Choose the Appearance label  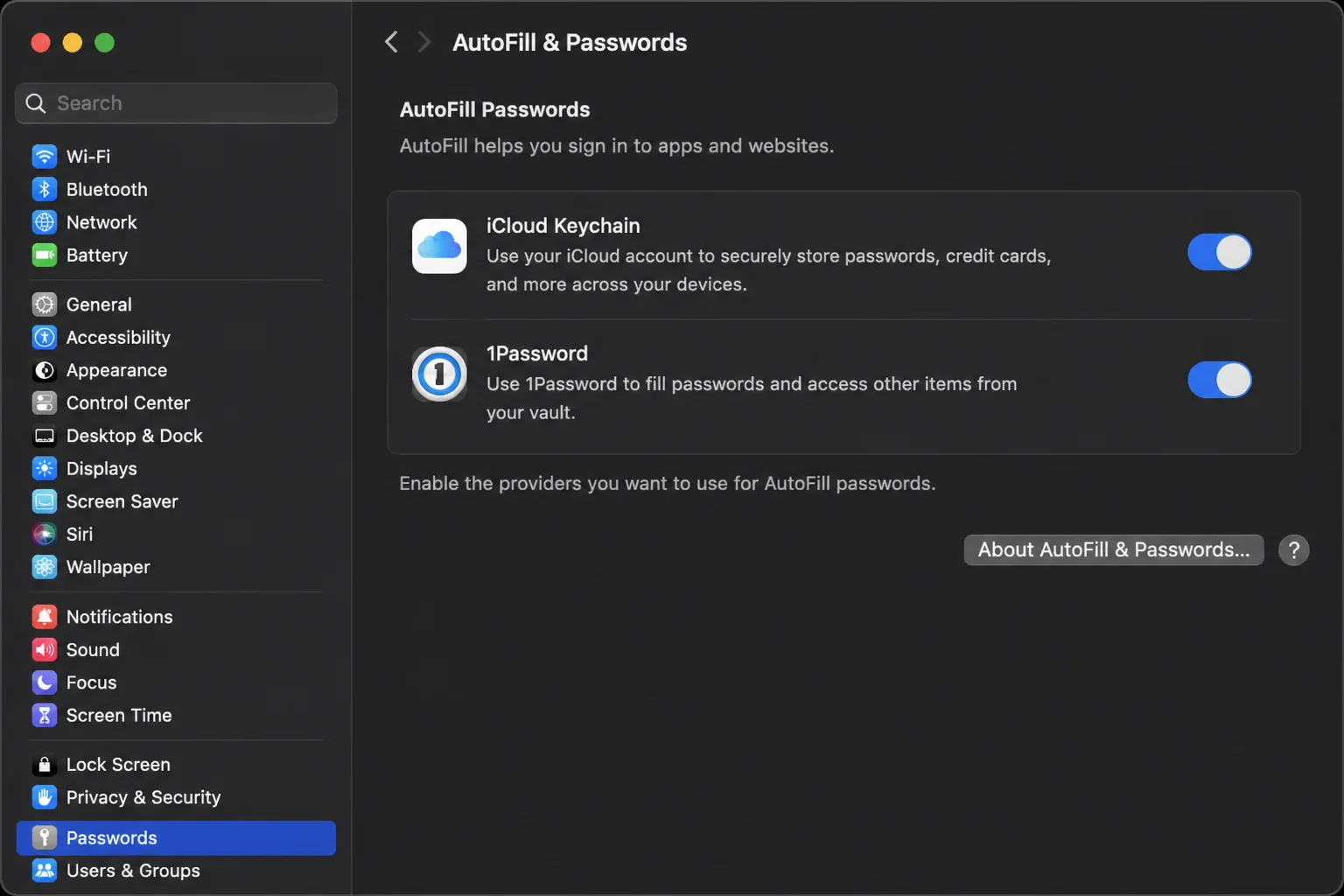[116, 371]
